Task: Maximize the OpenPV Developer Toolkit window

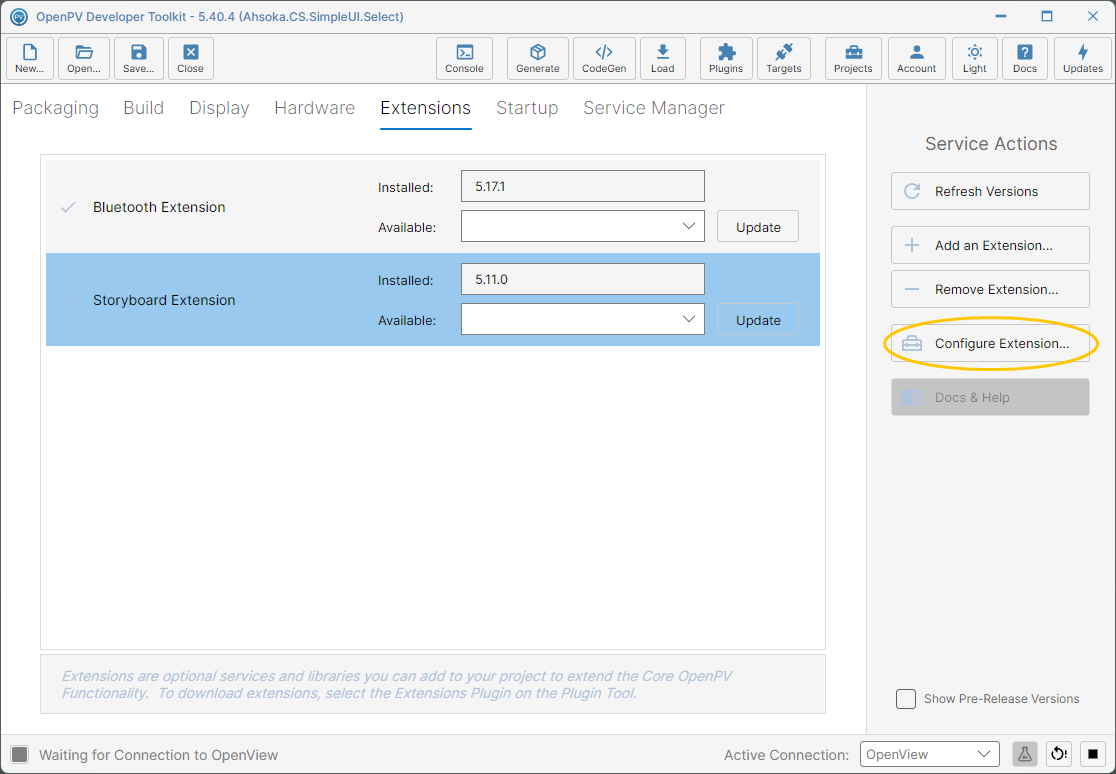Action: pos(1047,16)
